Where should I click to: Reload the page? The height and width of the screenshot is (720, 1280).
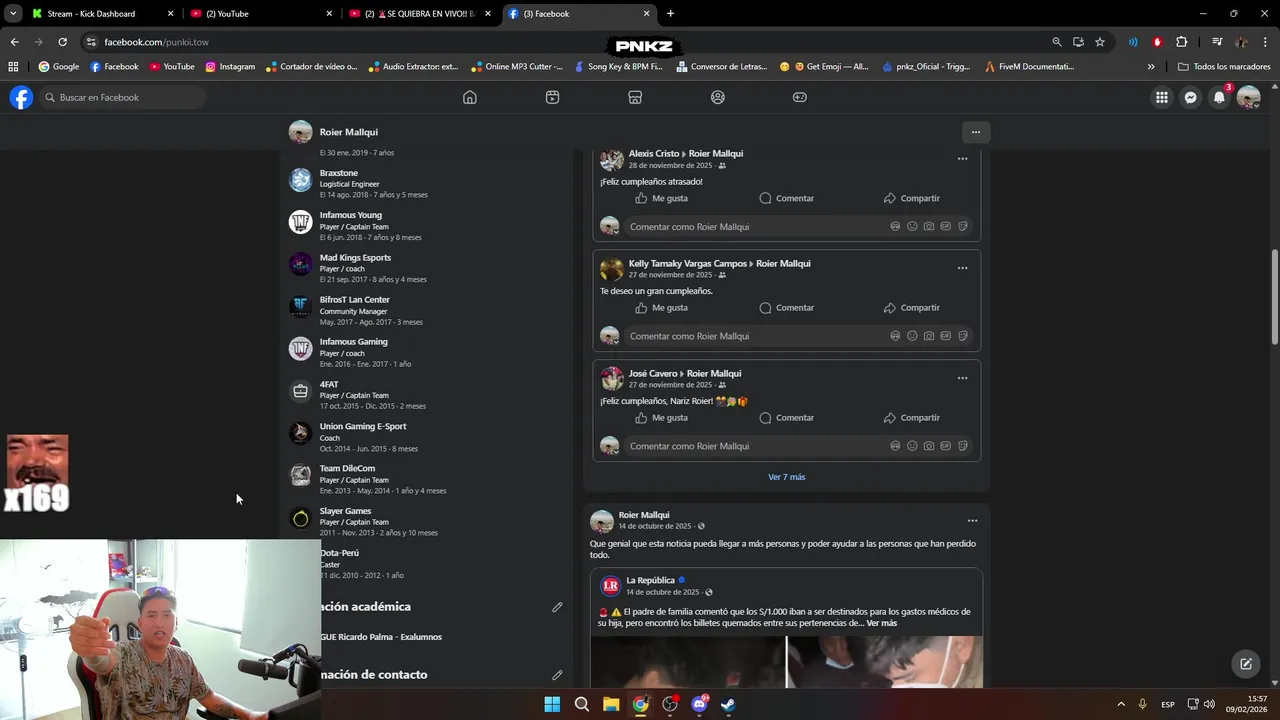pos(62,42)
